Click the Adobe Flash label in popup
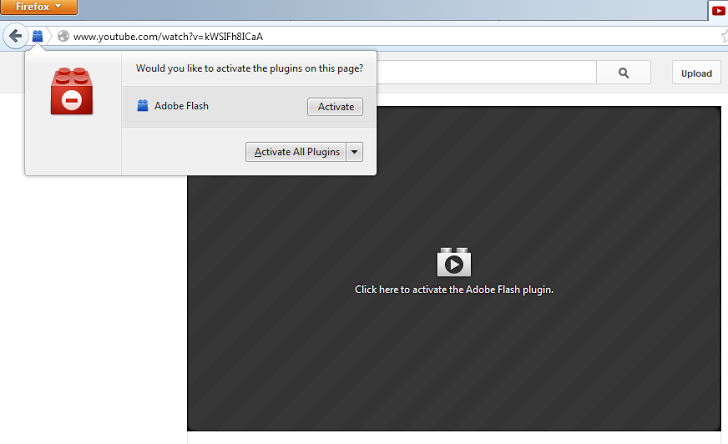The width and height of the screenshot is (728, 444). point(182,106)
